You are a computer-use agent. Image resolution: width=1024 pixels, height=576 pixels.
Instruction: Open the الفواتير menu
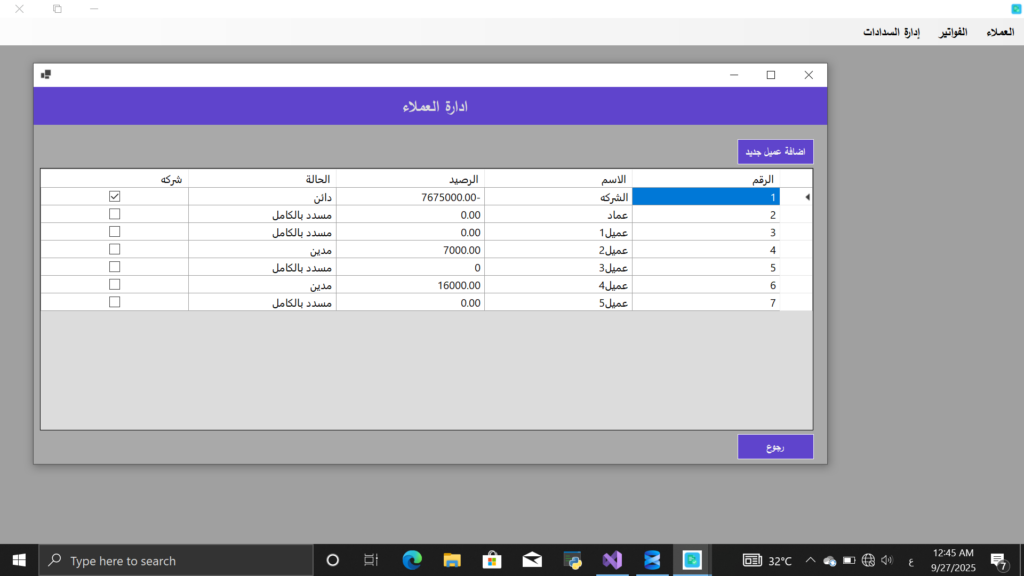tap(953, 32)
